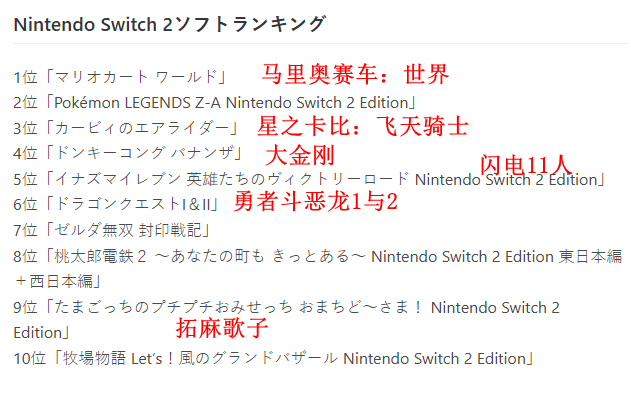Screen dimensions: 631x393
Task: Click the Nintendo Switch 2 ranking heading
Action: click(169, 24)
